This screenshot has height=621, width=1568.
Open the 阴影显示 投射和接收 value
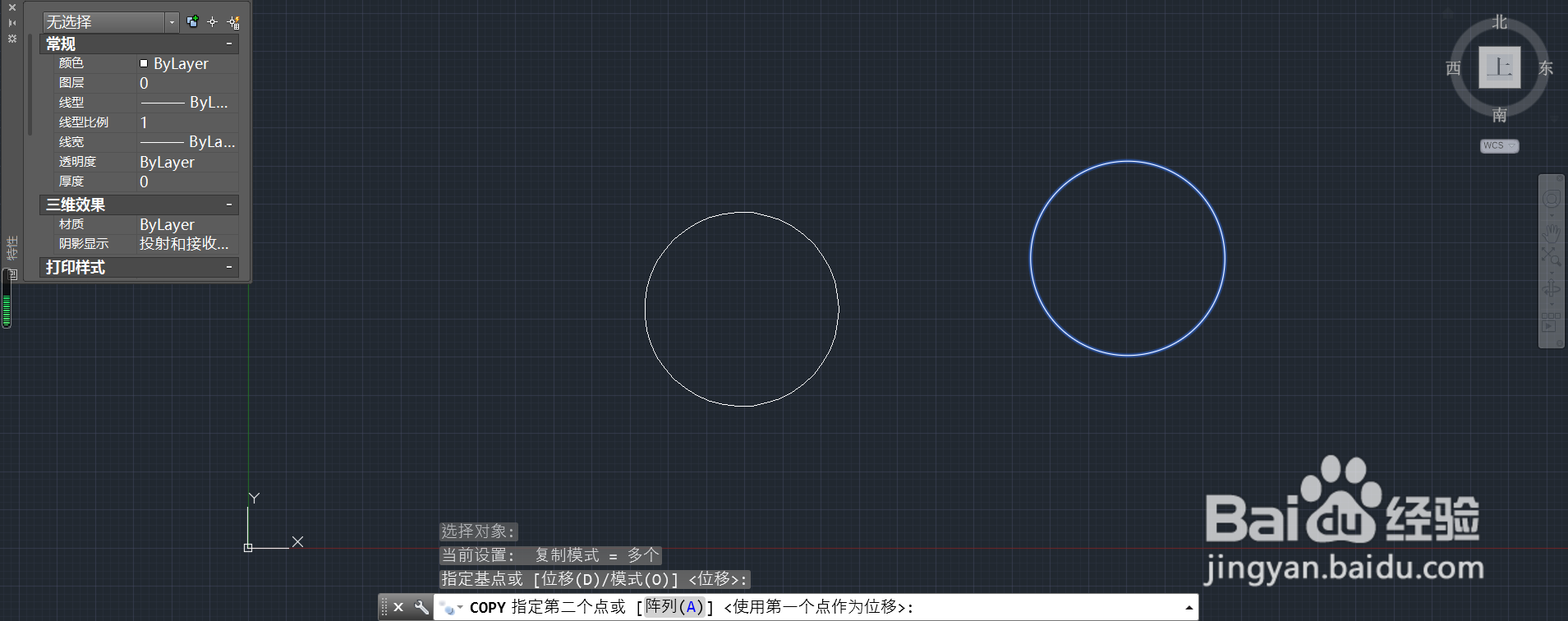coord(187,244)
